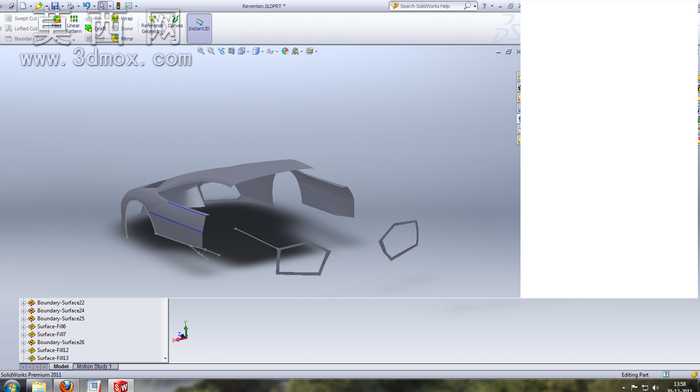Open the View Settings dropdown arrow
Image resolution: width=700 pixels, height=392 pixels.
pyautogui.click(x=316, y=52)
